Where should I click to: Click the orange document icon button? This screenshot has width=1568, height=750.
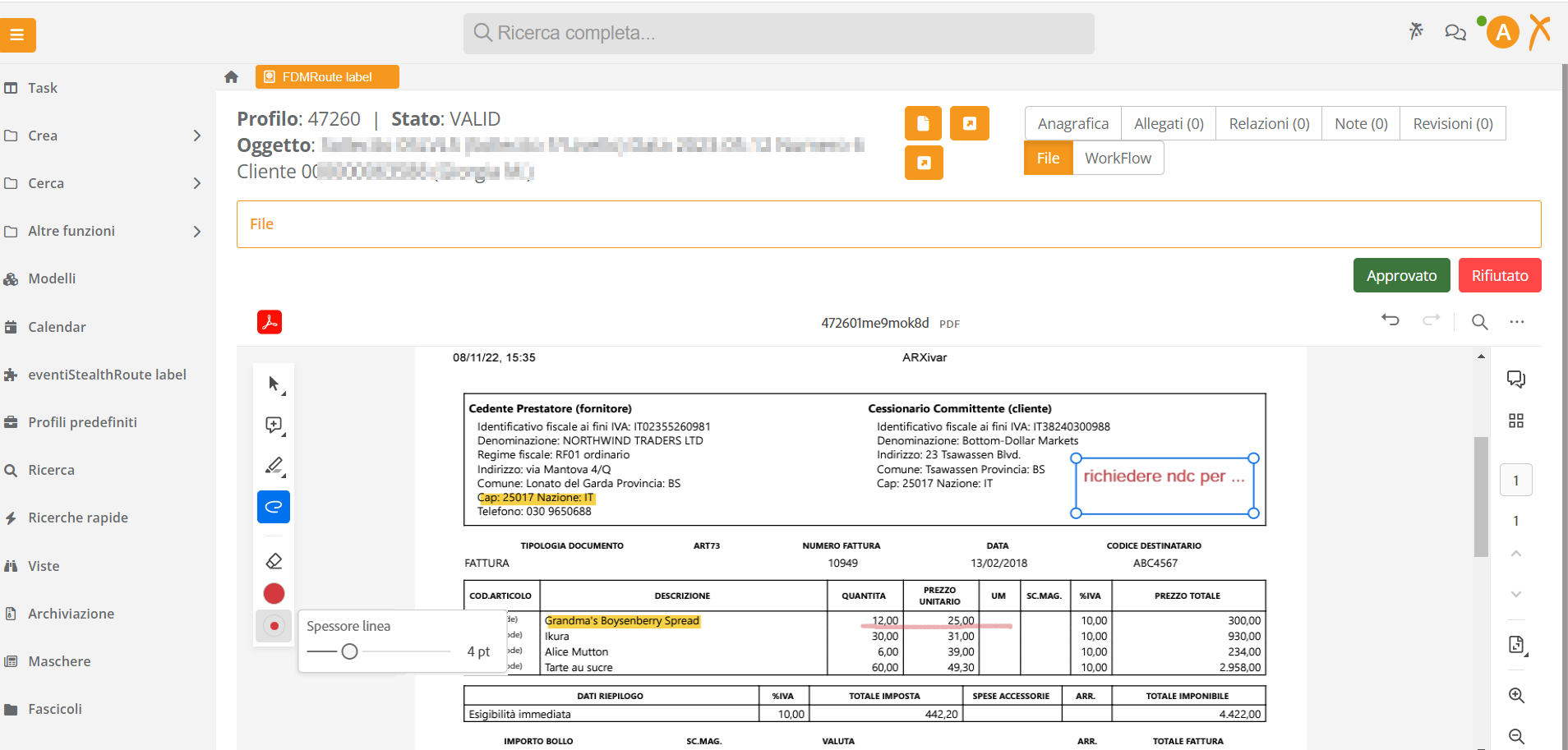pyautogui.click(x=923, y=123)
